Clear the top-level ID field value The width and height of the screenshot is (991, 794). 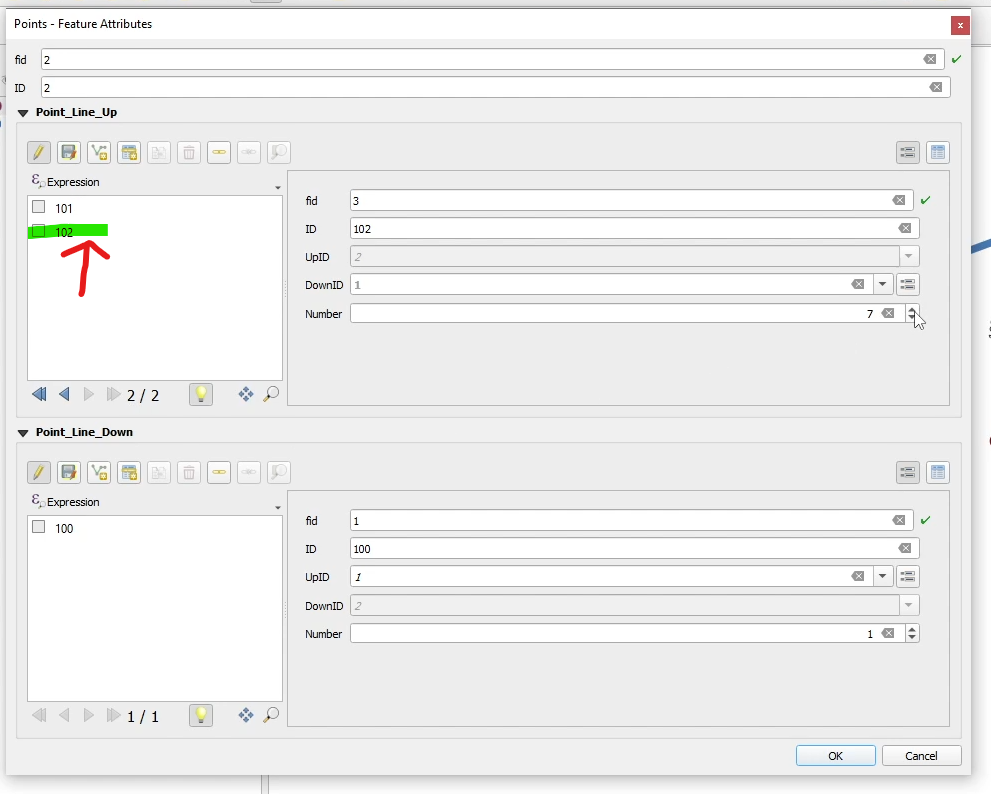[936, 87]
